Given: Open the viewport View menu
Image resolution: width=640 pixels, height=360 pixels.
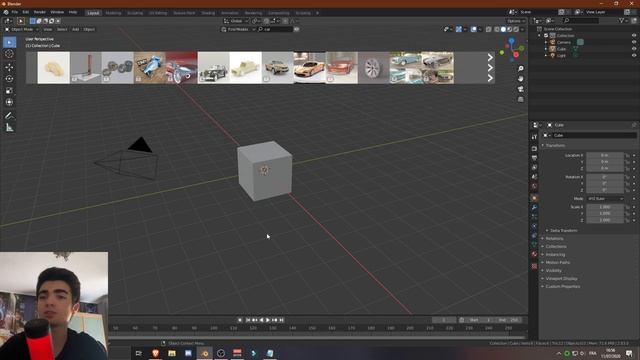Looking at the screenshot, I should point(48,29).
